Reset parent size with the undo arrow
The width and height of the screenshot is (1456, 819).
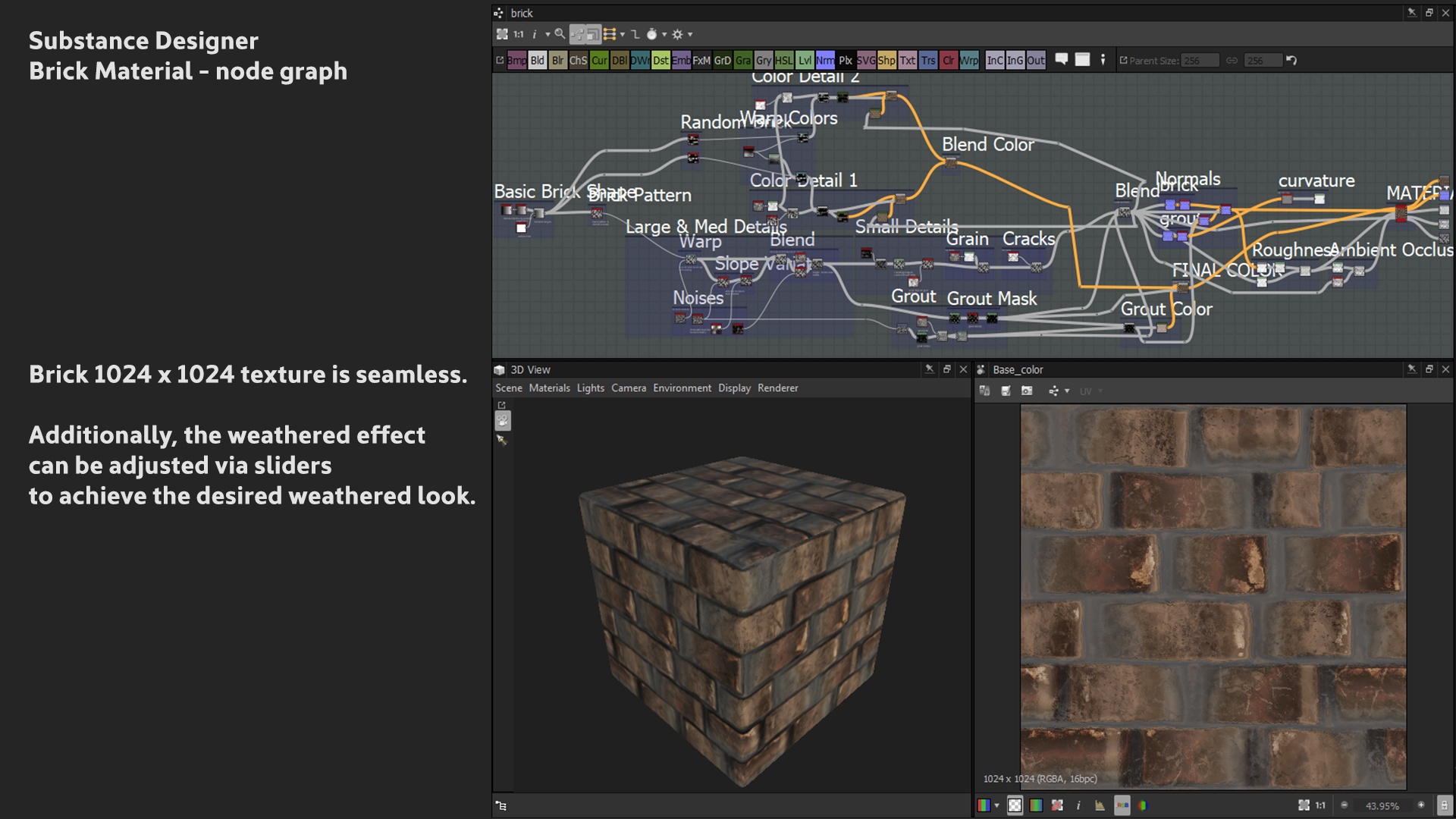click(x=1291, y=61)
